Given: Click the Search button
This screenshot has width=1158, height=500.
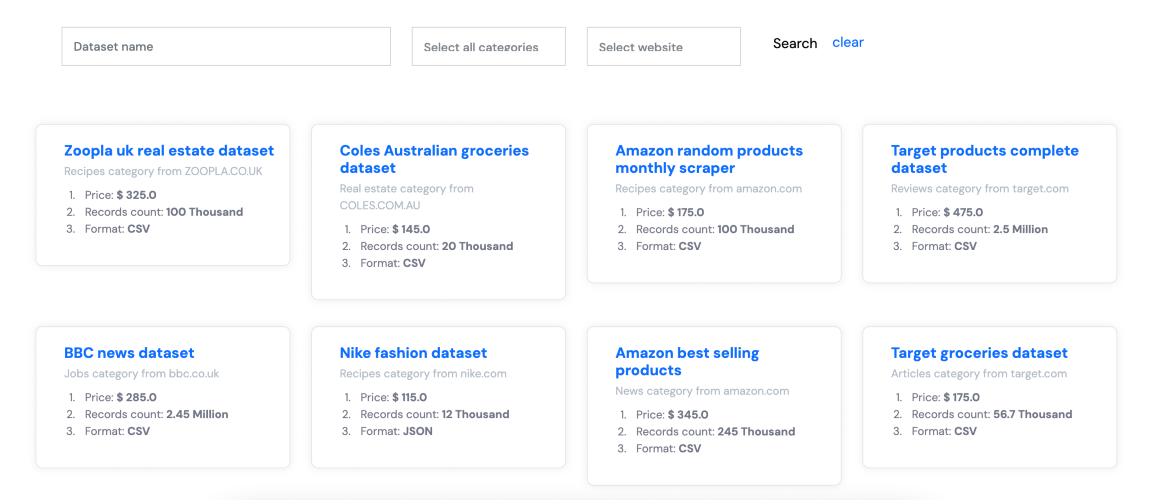Looking at the screenshot, I should (795, 44).
